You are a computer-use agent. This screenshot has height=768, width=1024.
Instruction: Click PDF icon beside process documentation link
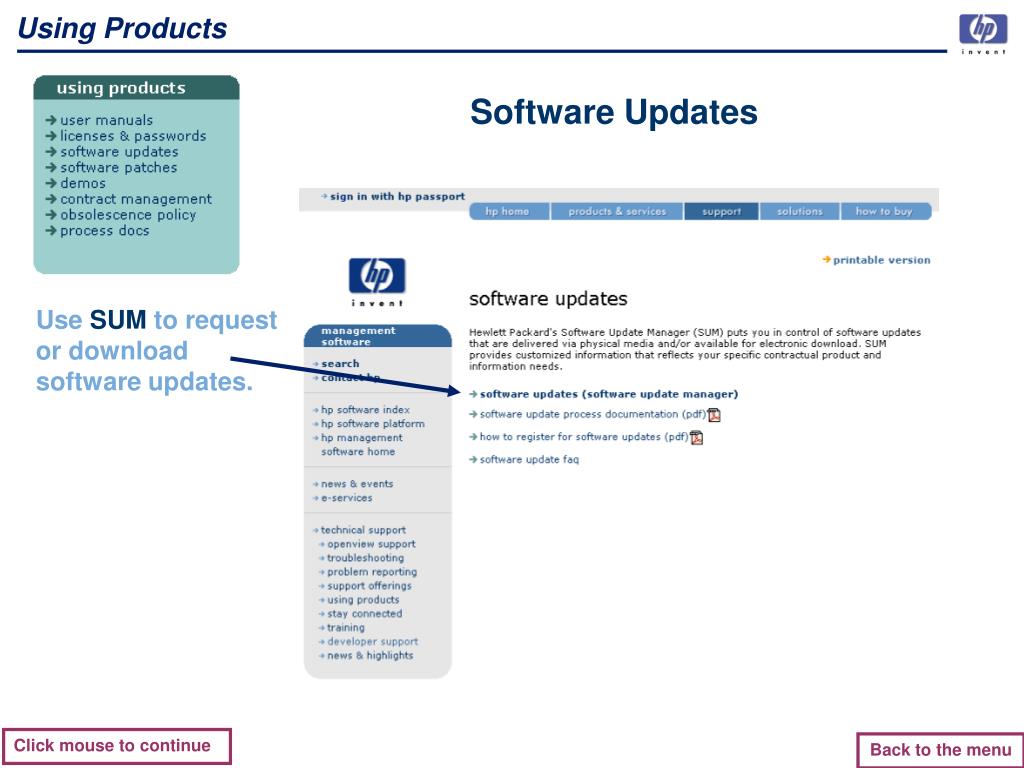(714, 415)
